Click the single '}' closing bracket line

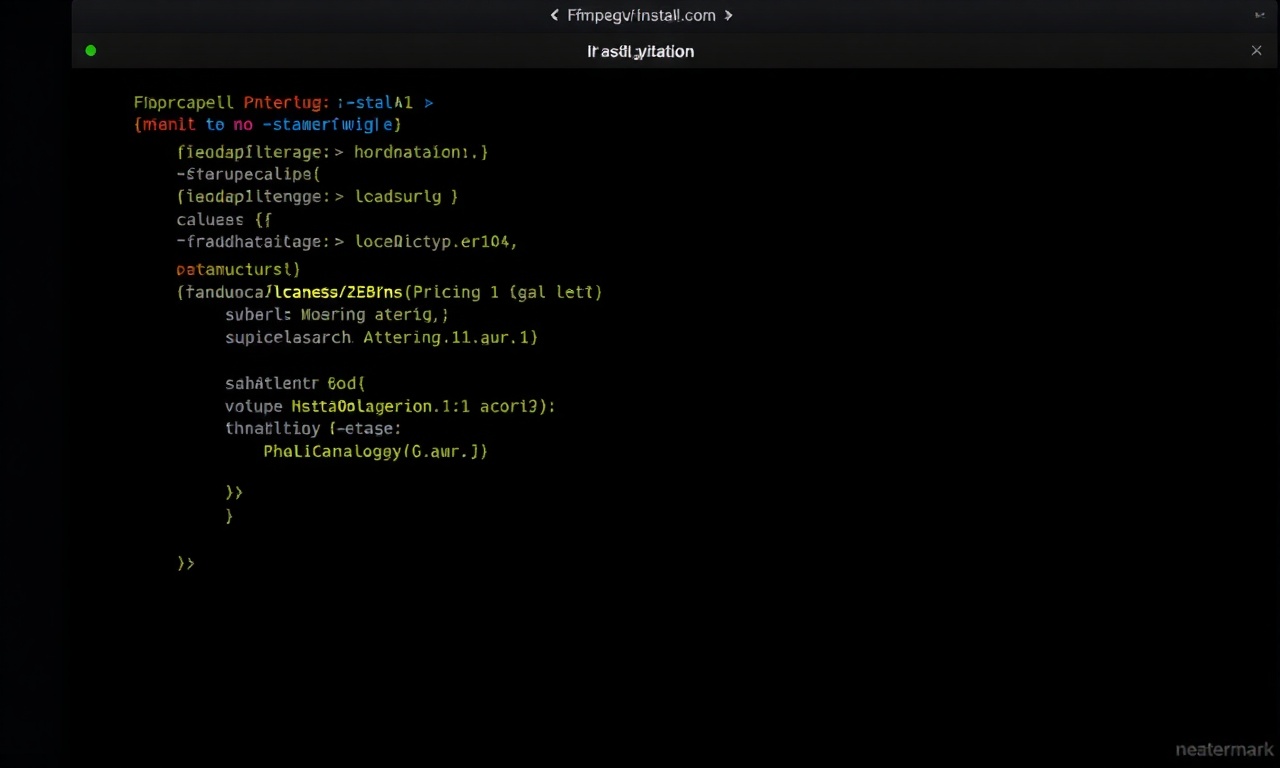click(229, 516)
